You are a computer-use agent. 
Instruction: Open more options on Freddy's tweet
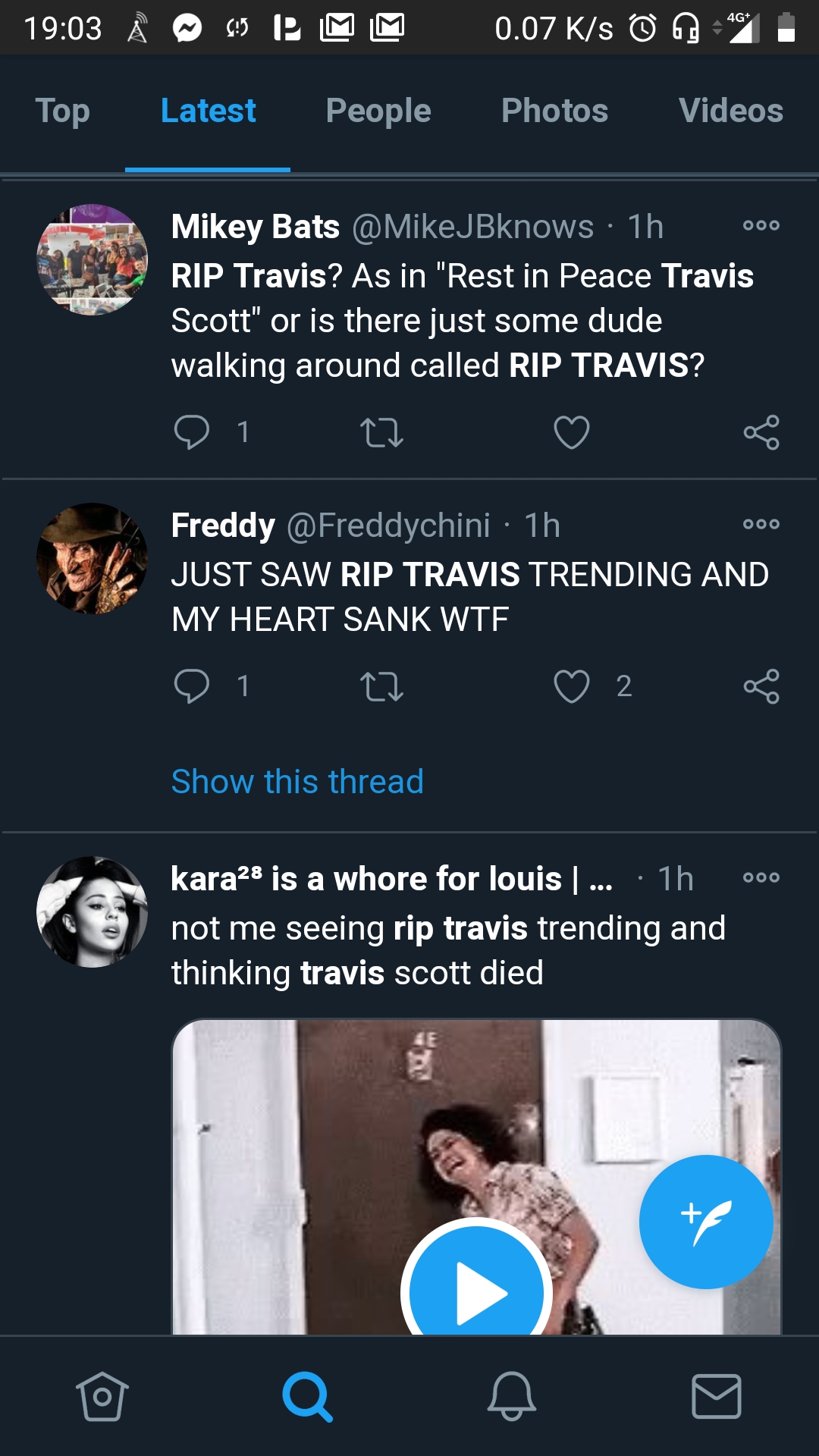(761, 524)
